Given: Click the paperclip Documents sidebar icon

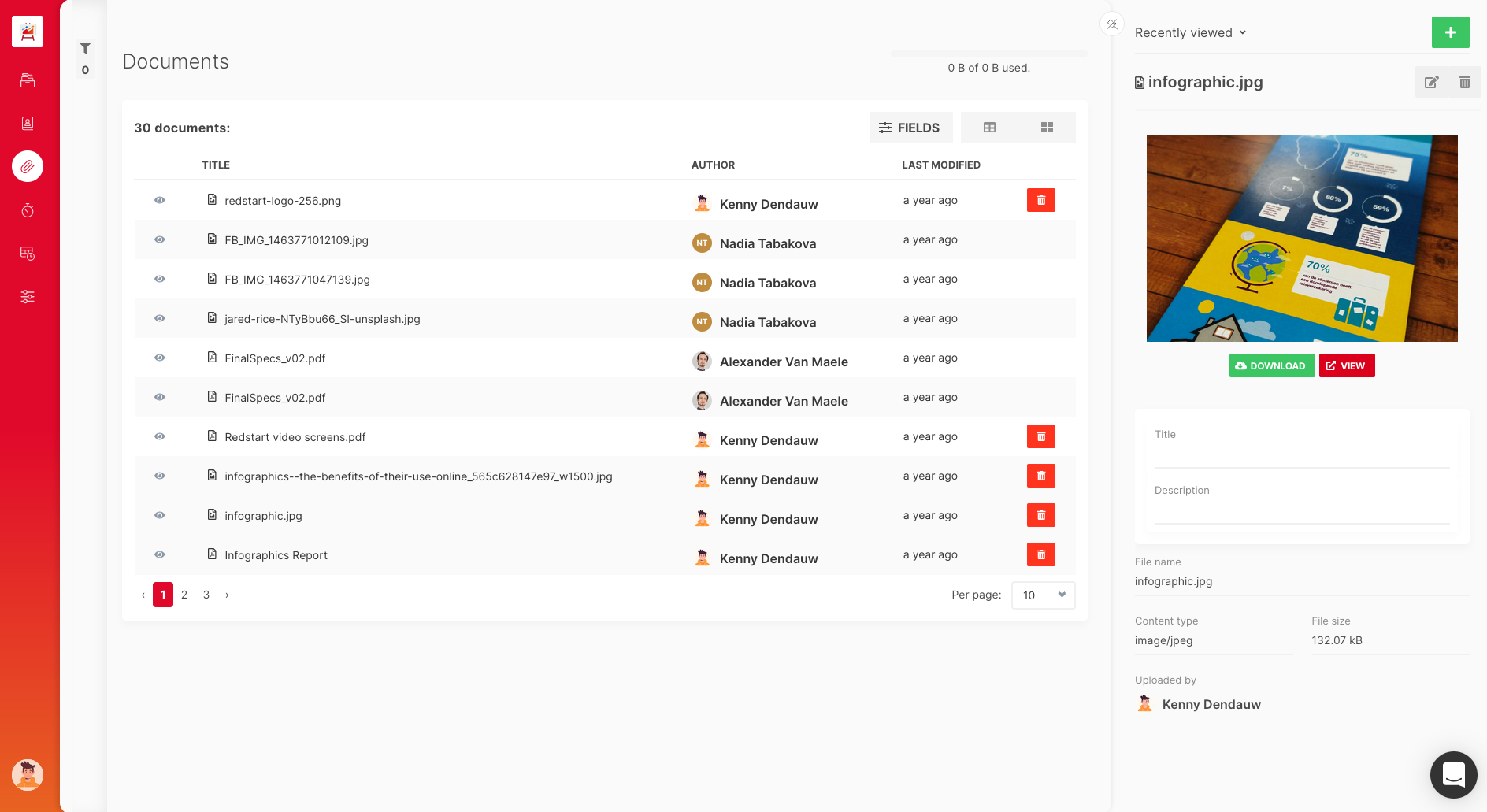Looking at the screenshot, I should (x=28, y=166).
